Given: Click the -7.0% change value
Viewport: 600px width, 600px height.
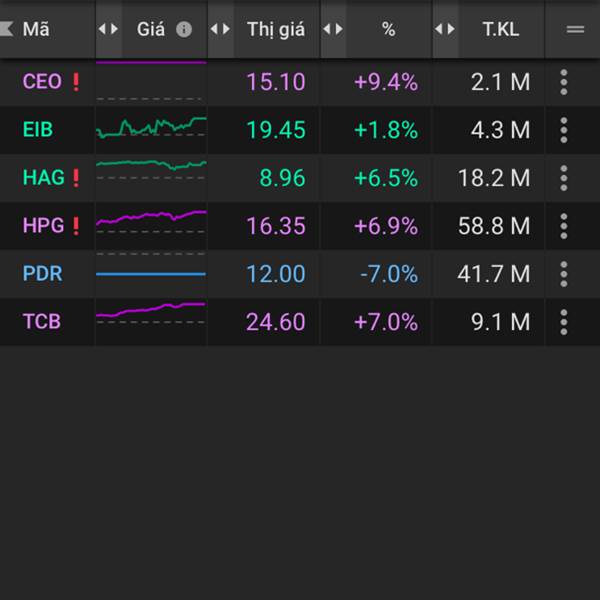Looking at the screenshot, I should pos(389,274).
